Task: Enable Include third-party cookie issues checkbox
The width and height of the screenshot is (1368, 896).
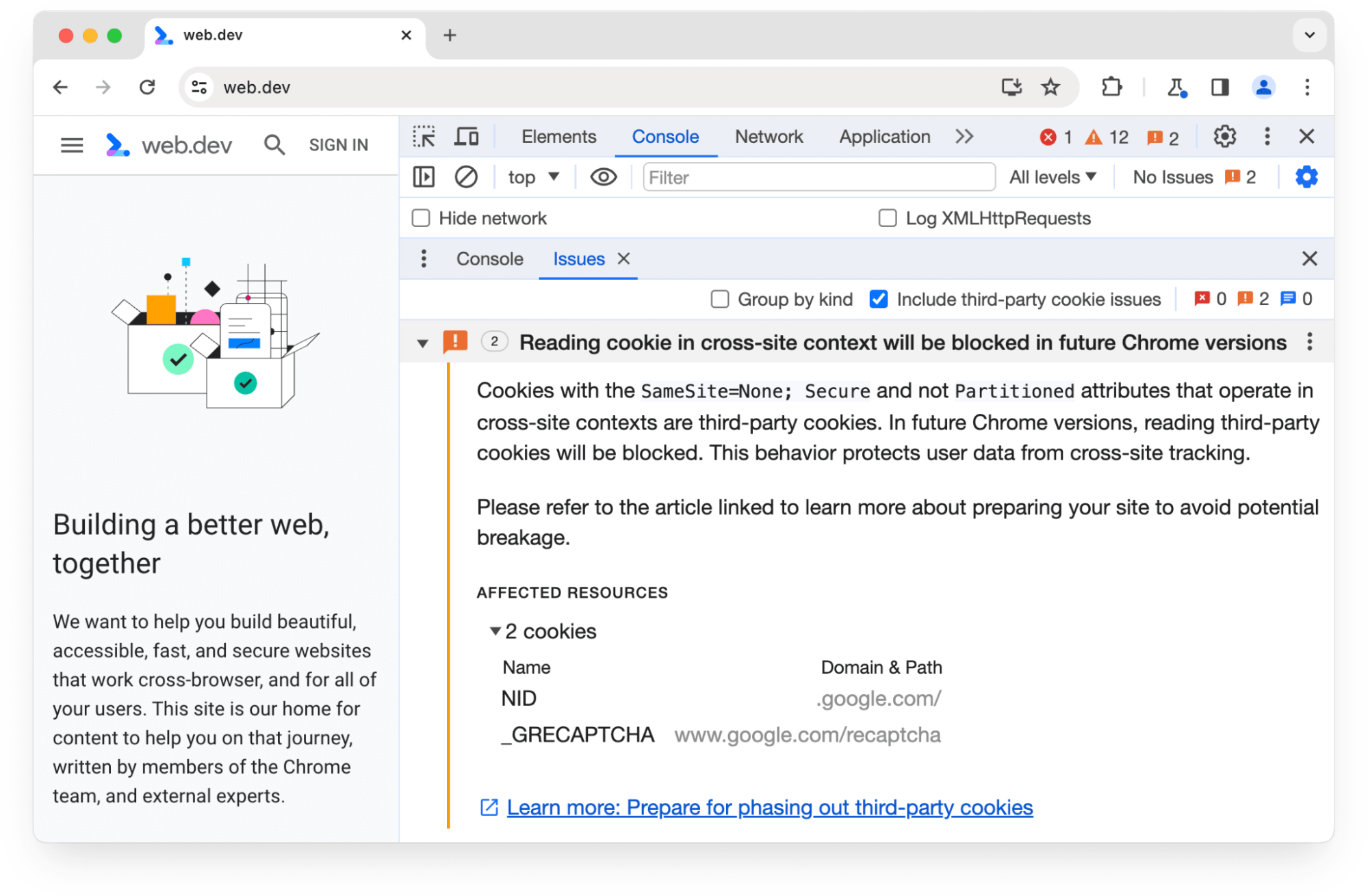Action: (878, 298)
